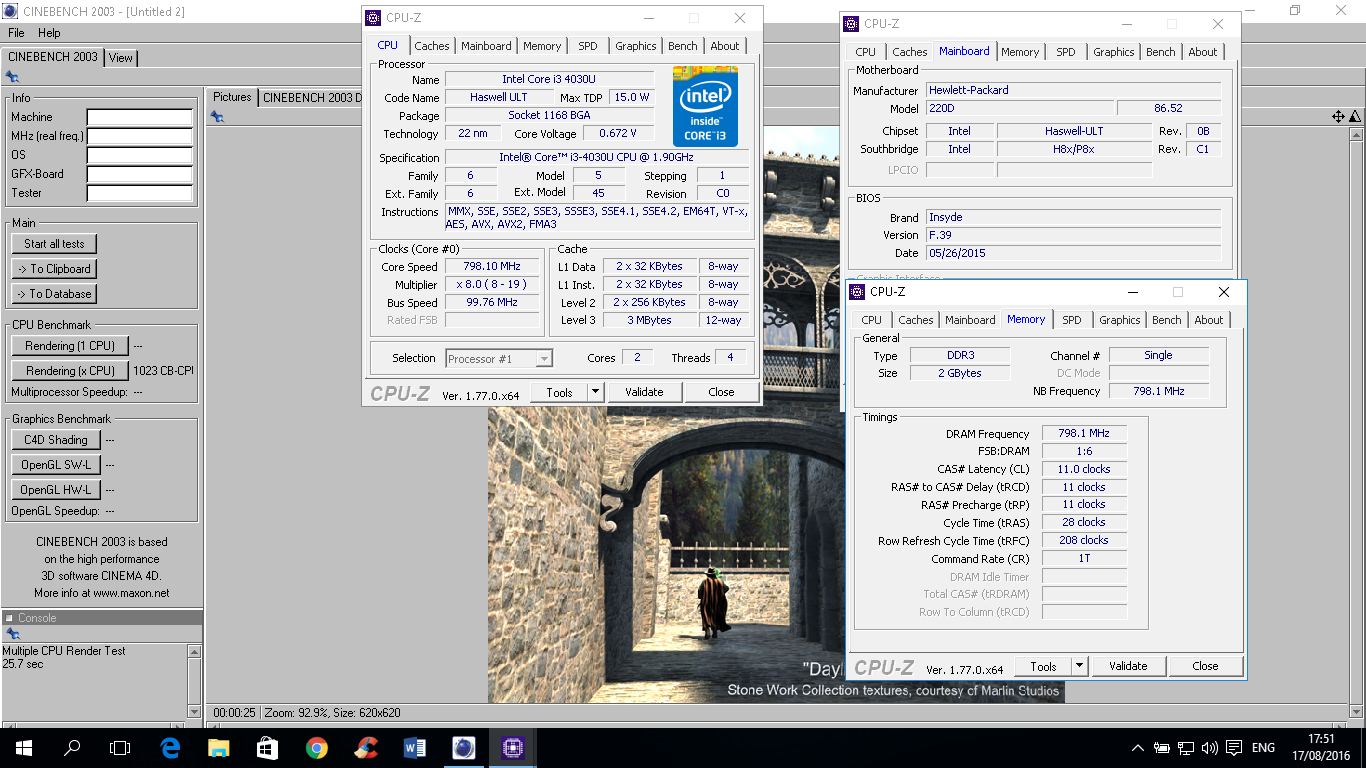Screen dimensions: 1366x768
Task: Open Word from taskbar
Action: coord(414,747)
